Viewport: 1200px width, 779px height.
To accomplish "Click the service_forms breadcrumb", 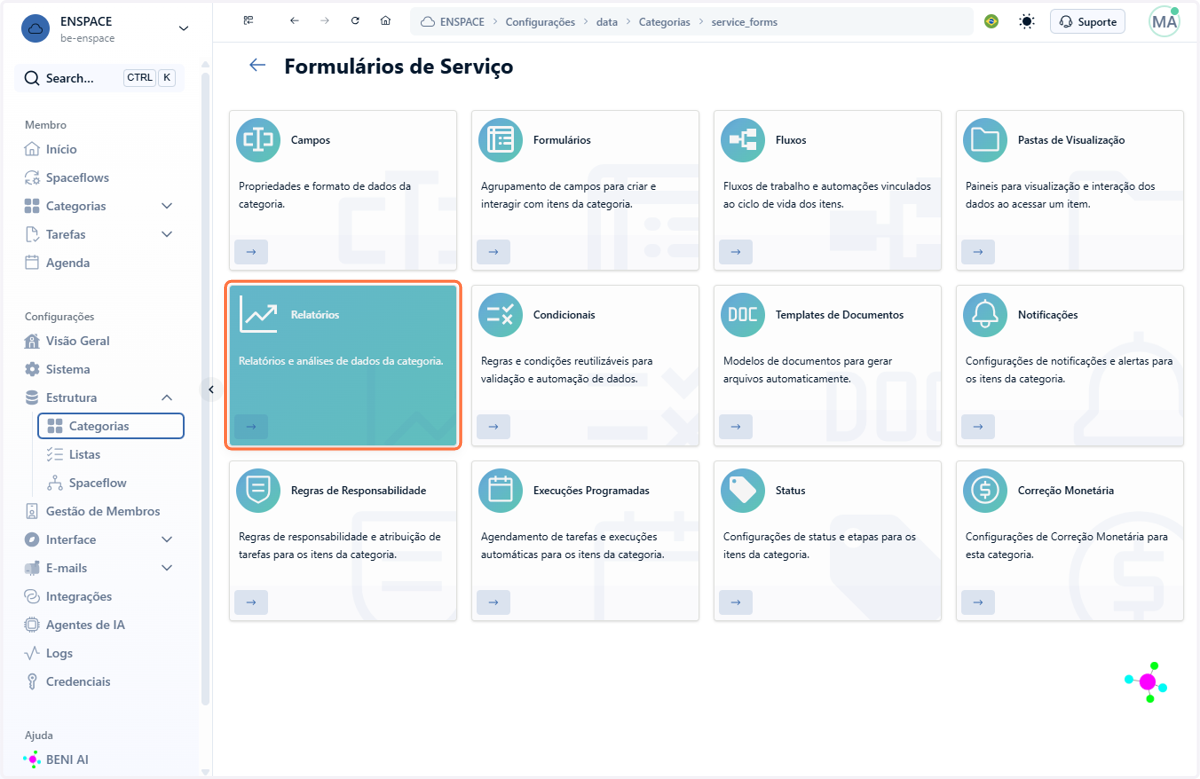I will click(x=744, y=22).
